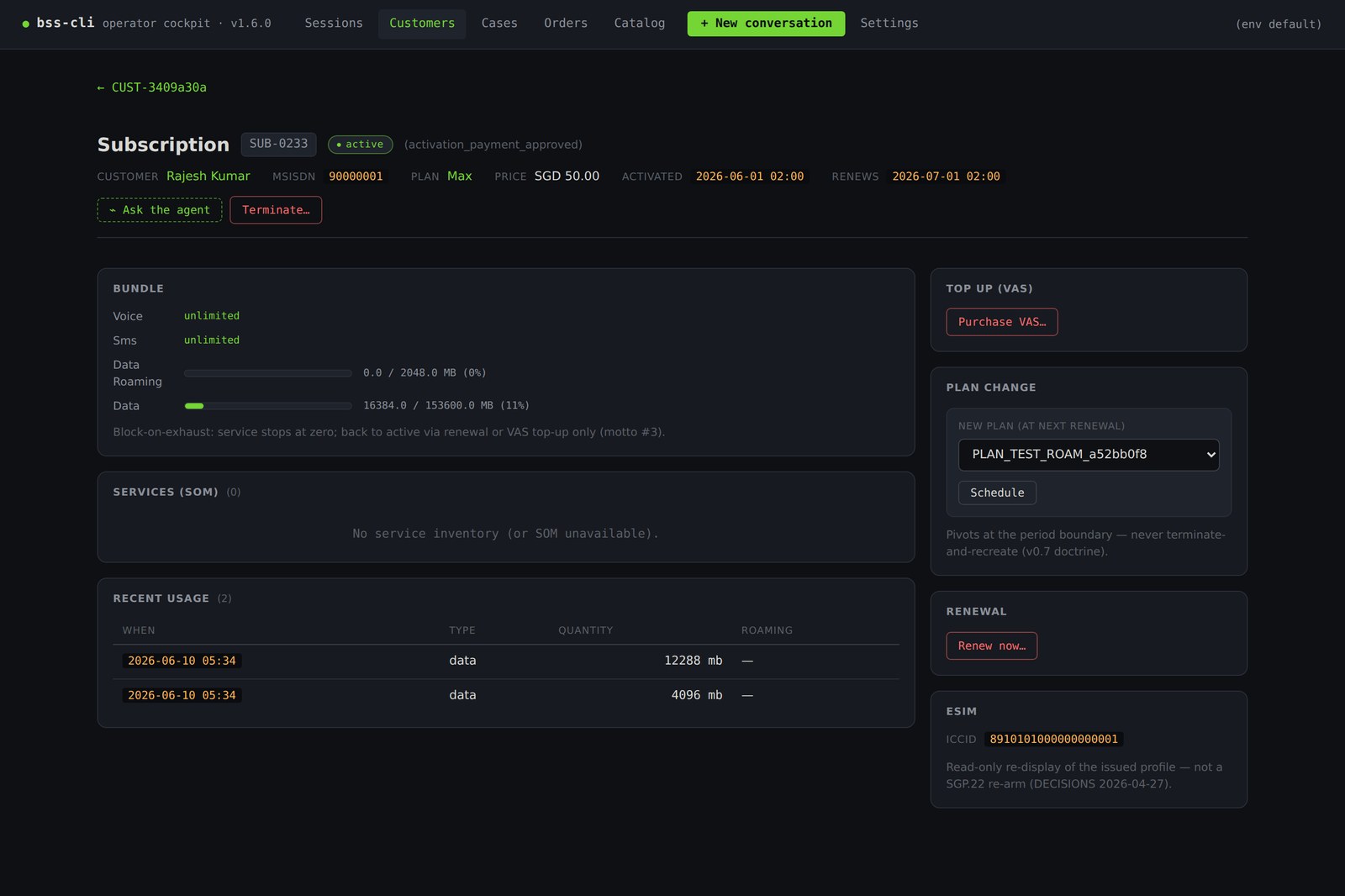The image size is (1345, 896).
Task: Click the 16384.0 / 153600.0 MB text
Action: coord(446,406)
